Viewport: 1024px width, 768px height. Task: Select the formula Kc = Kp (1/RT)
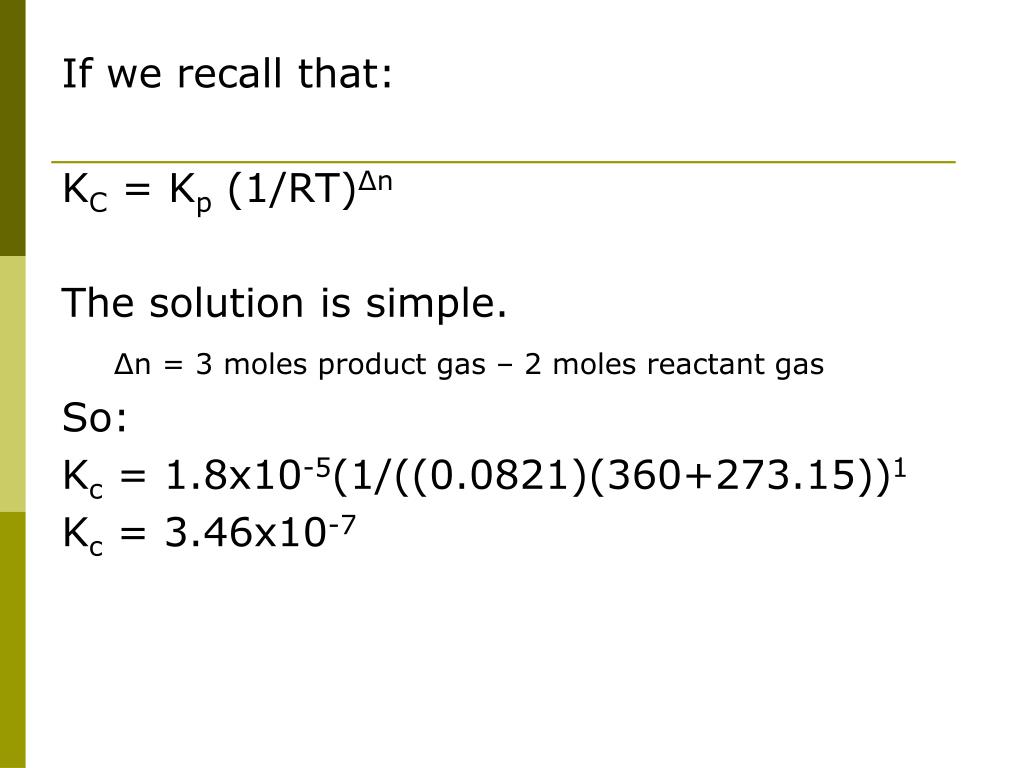227,191
